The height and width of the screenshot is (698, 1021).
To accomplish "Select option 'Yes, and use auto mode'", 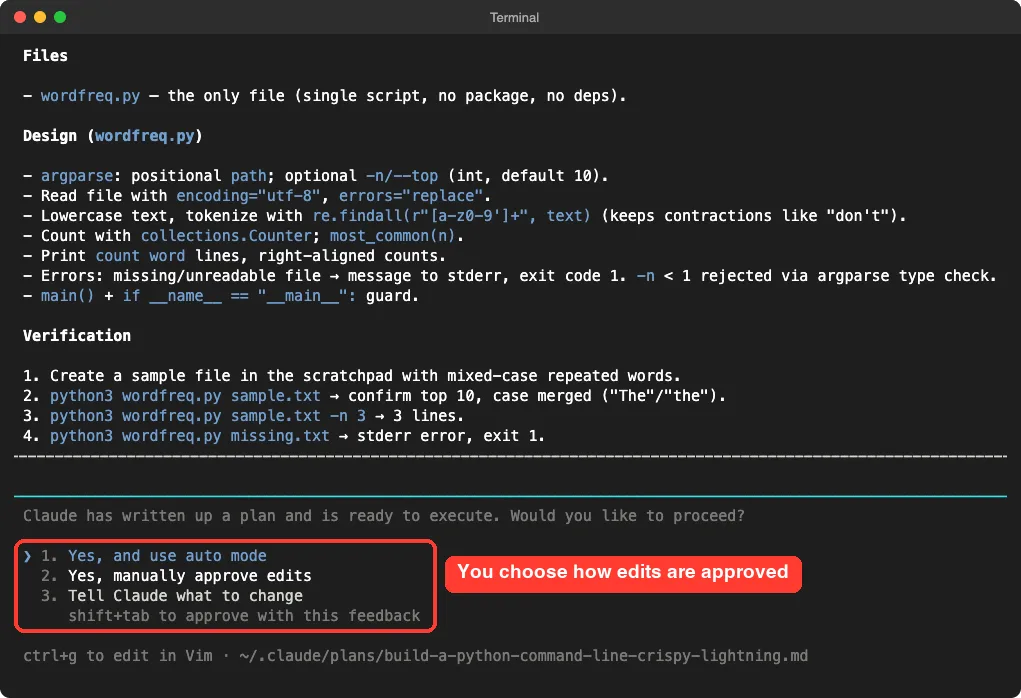I will [167, 555].
